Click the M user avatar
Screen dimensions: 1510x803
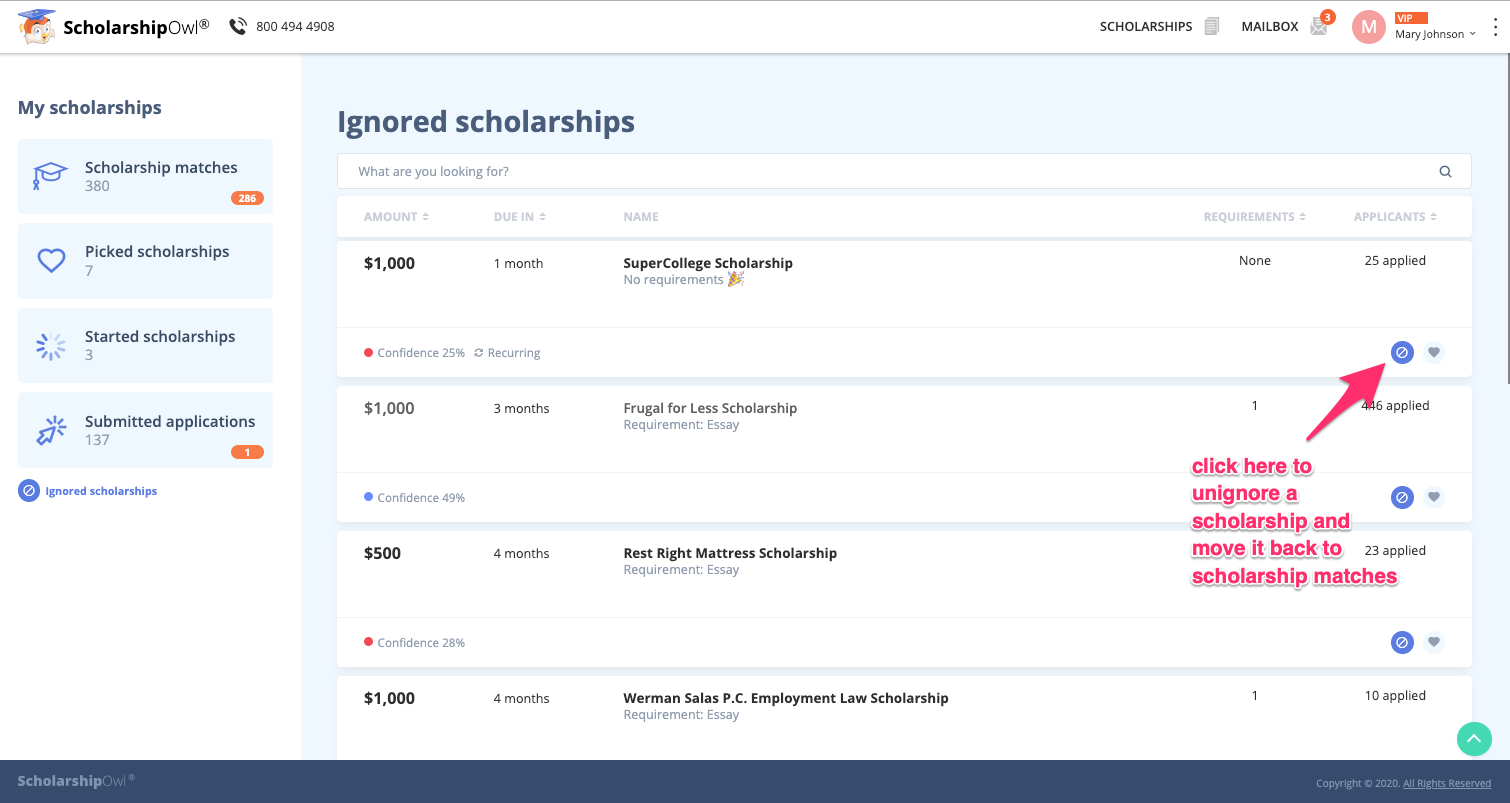(x=1368, y=27)
